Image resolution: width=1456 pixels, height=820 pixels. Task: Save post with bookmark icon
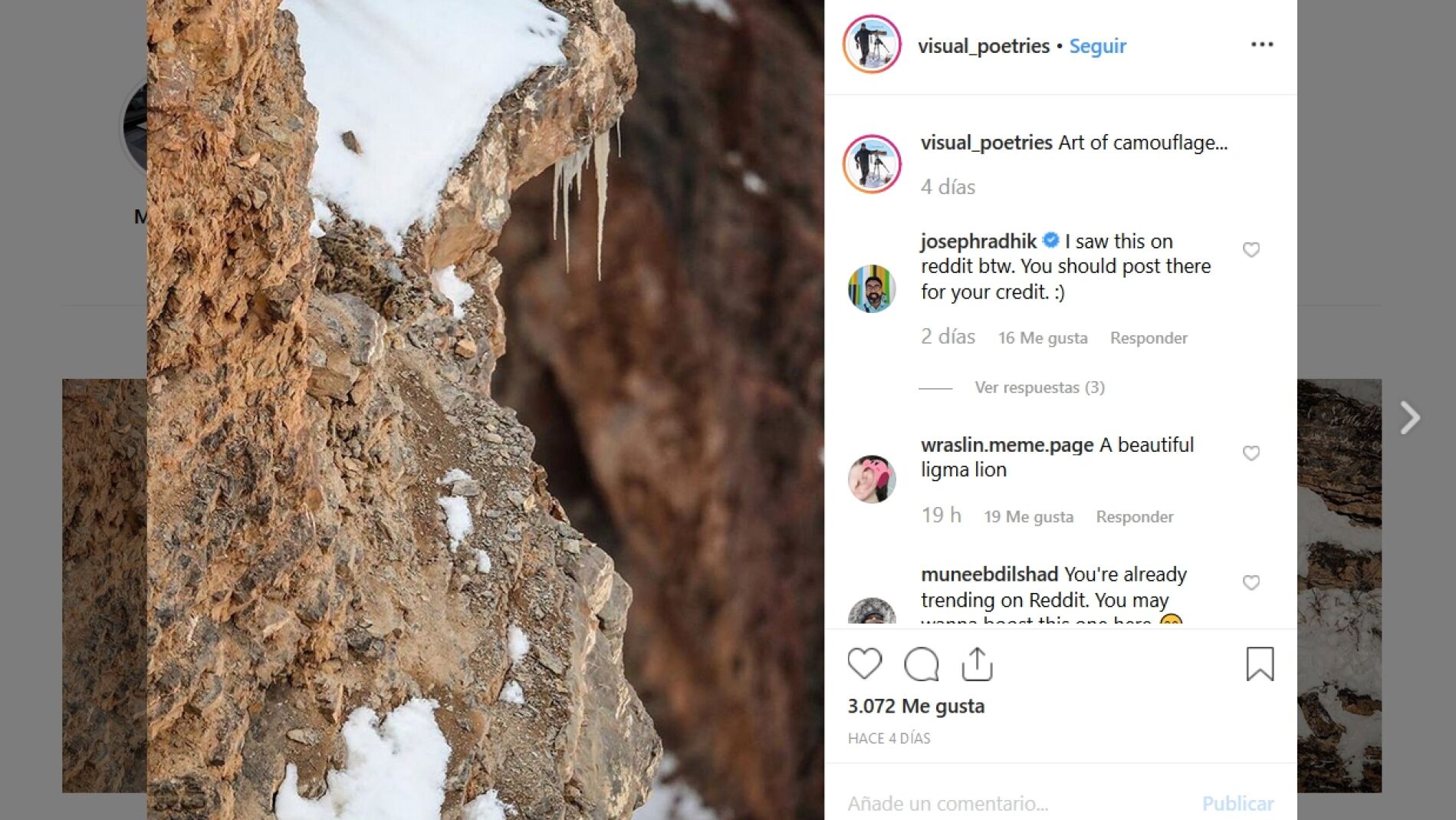click(1260, 664)
